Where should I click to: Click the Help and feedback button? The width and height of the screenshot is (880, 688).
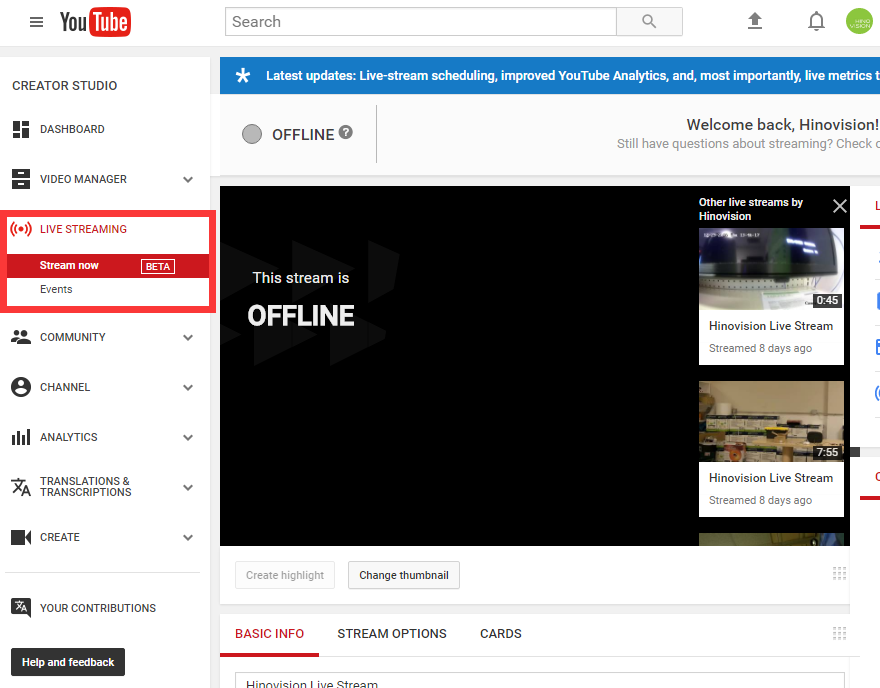(68, 662)
